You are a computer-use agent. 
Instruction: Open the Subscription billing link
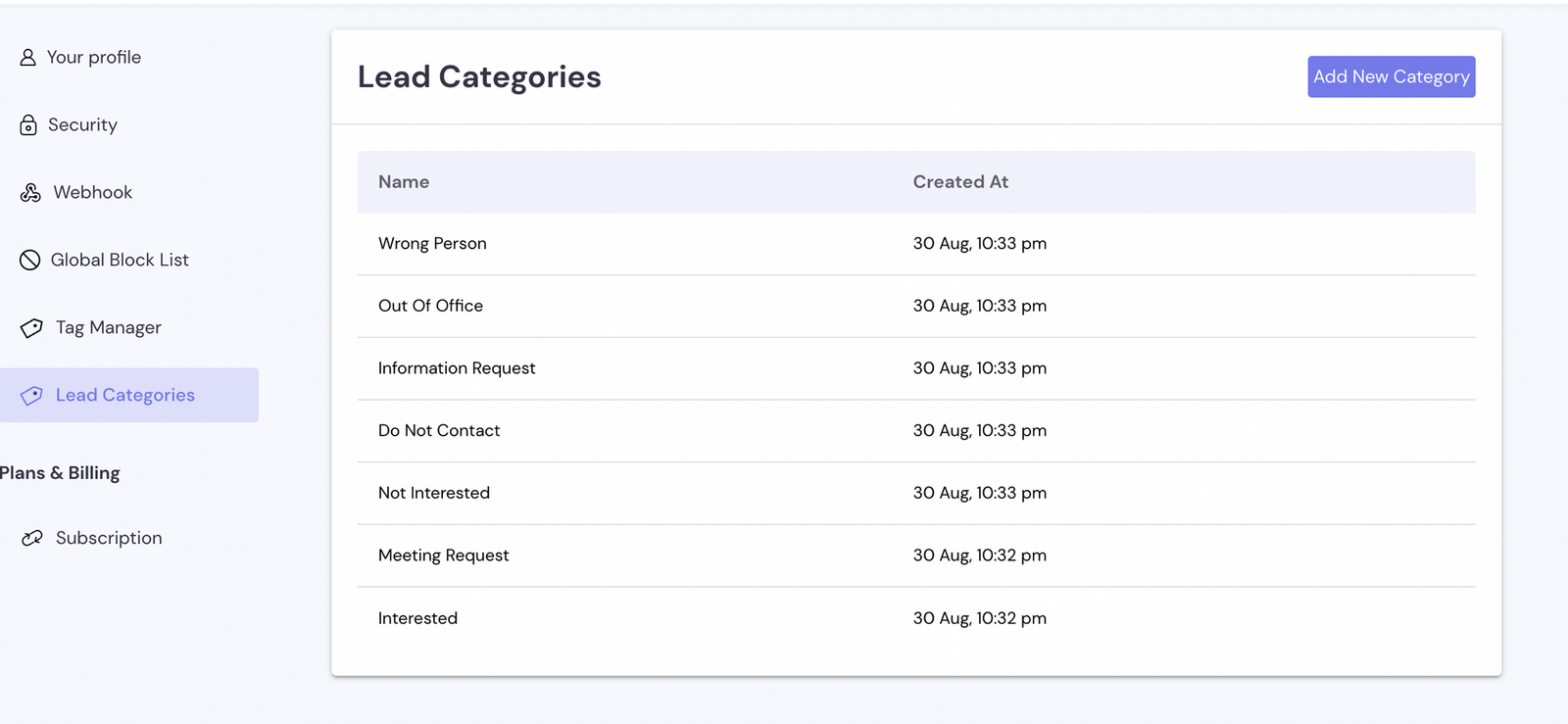tap(109, 538)
